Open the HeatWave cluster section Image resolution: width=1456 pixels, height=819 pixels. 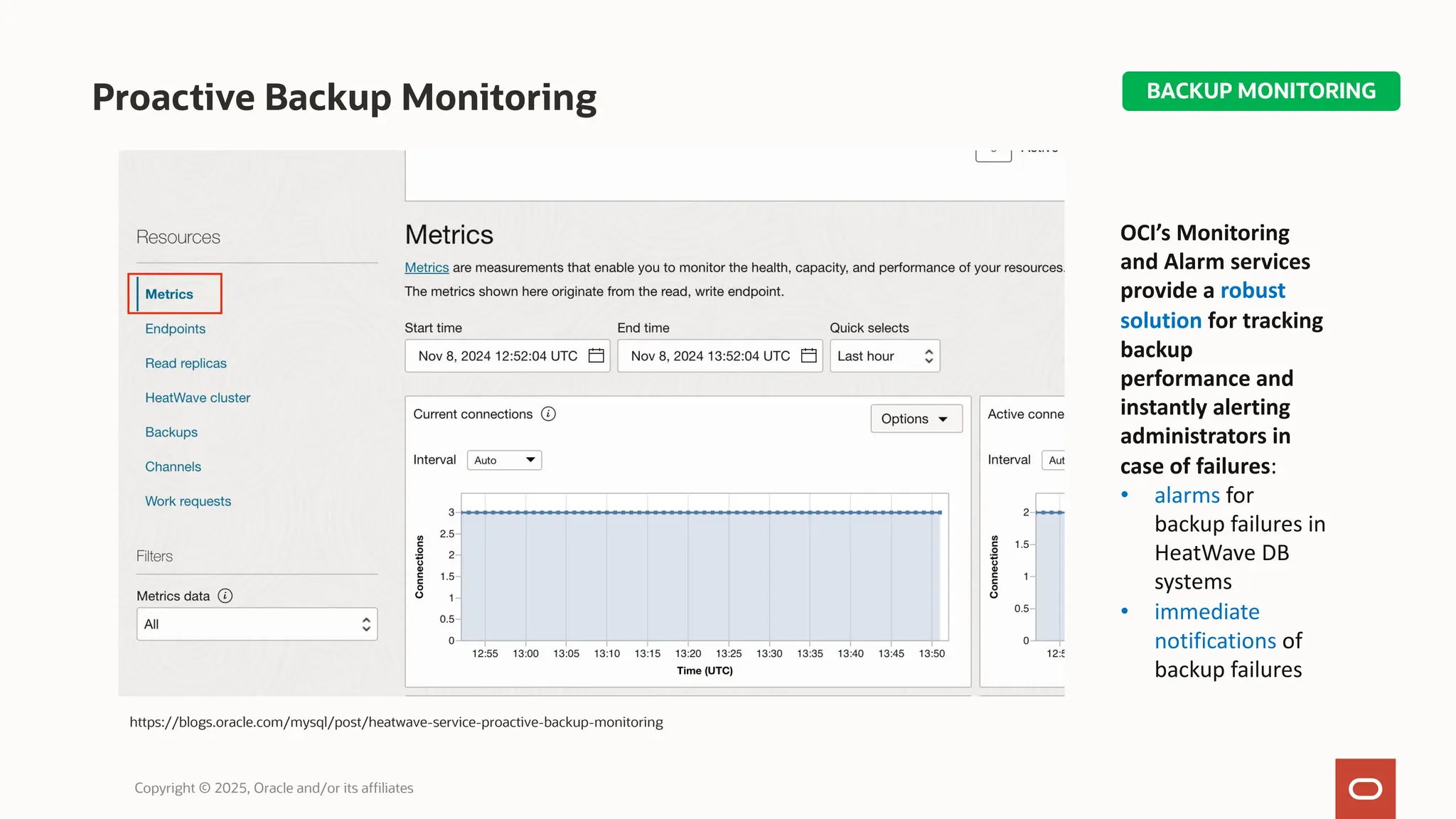click(198, 397)
